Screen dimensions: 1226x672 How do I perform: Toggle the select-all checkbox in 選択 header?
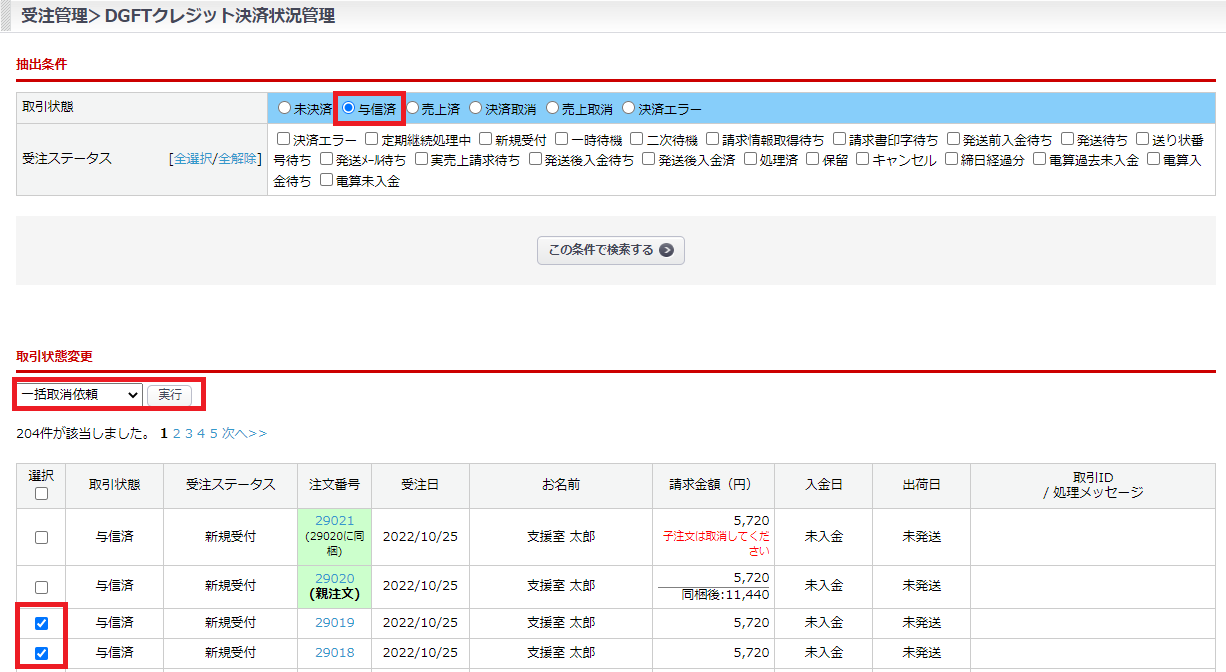tap(41, 493)
